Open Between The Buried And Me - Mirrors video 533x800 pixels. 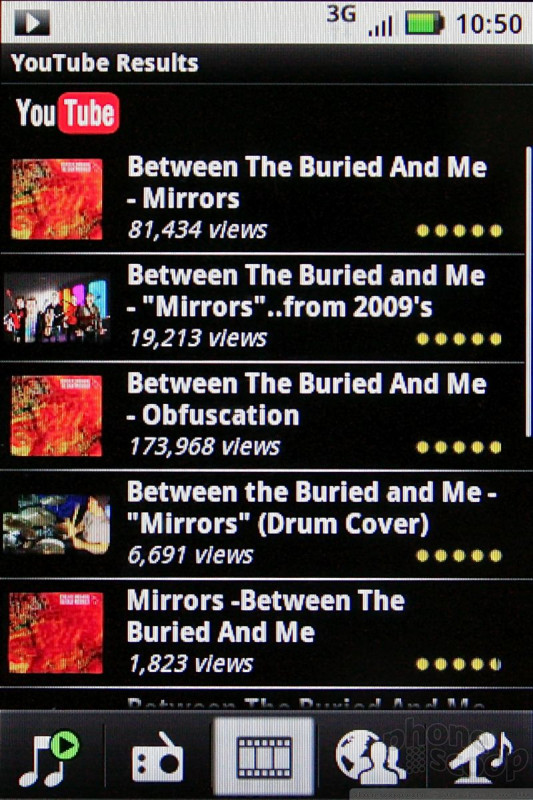pos(262,199)
